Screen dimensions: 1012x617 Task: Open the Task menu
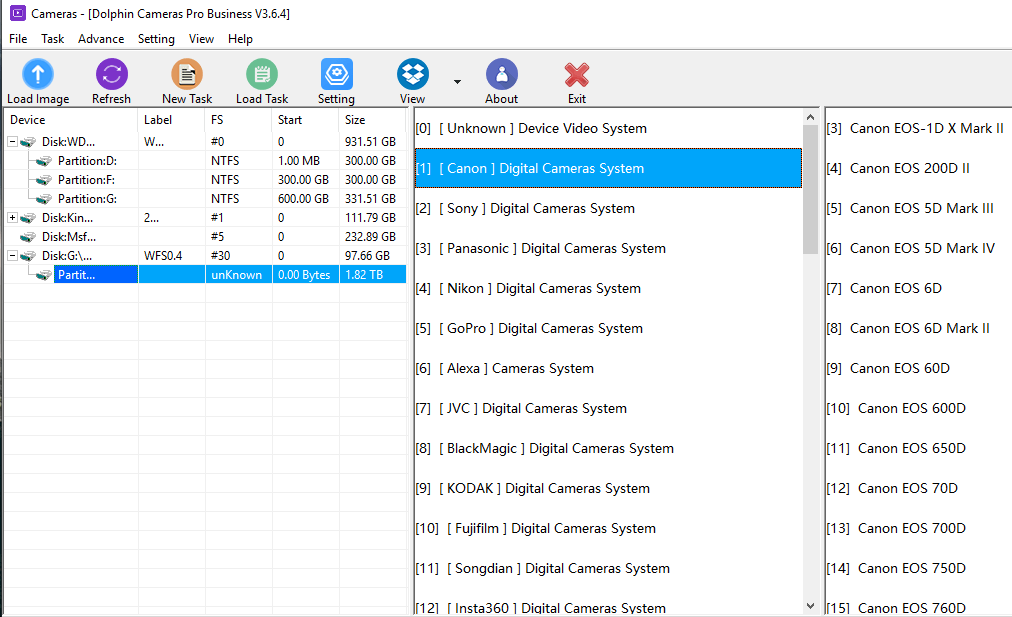click(x=52, y=39)
